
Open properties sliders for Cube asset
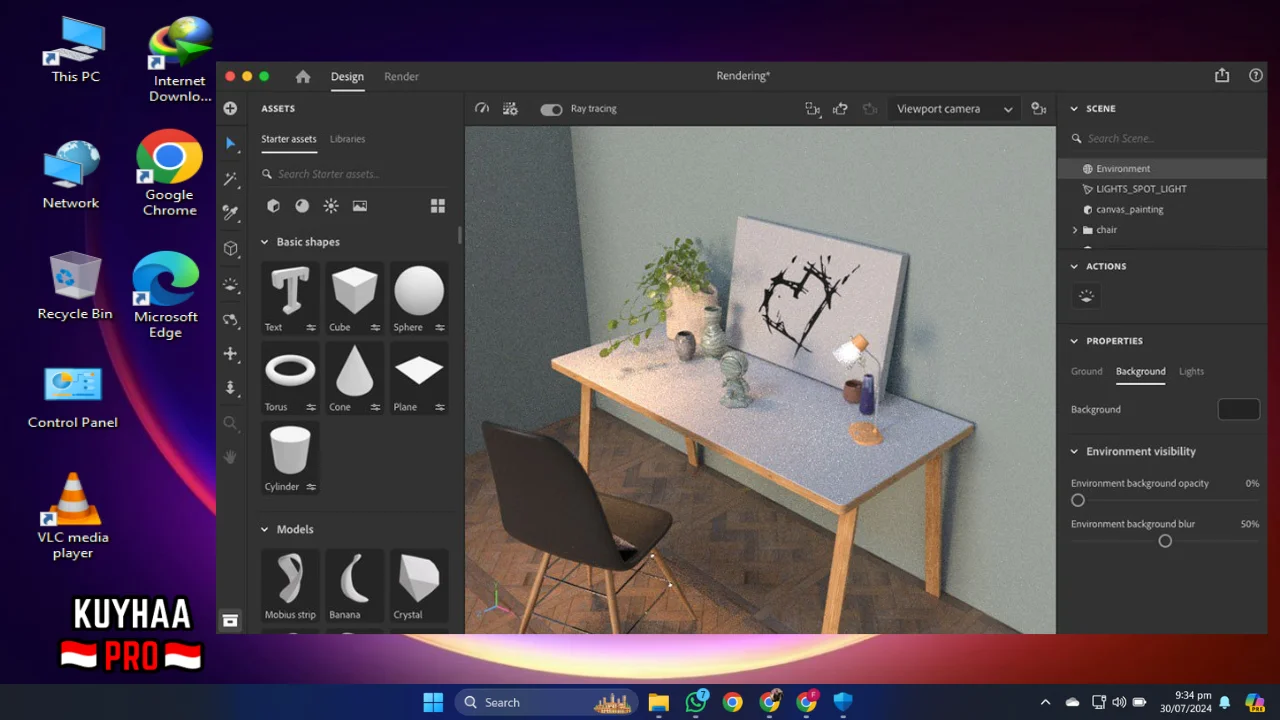376,327
